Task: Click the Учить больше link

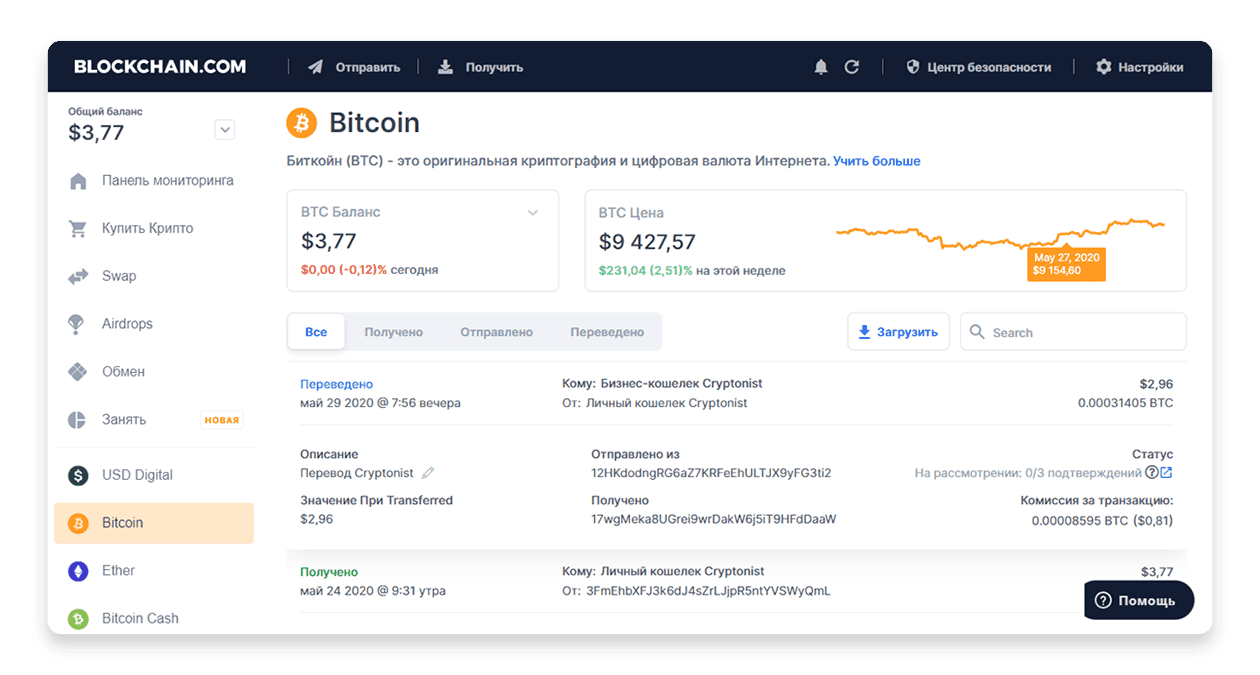Action: pyautogui.click(x=877, y=161)
